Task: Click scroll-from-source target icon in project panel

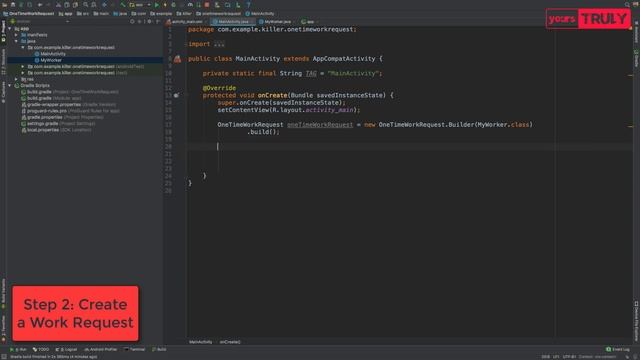Action: coord(132,21)
